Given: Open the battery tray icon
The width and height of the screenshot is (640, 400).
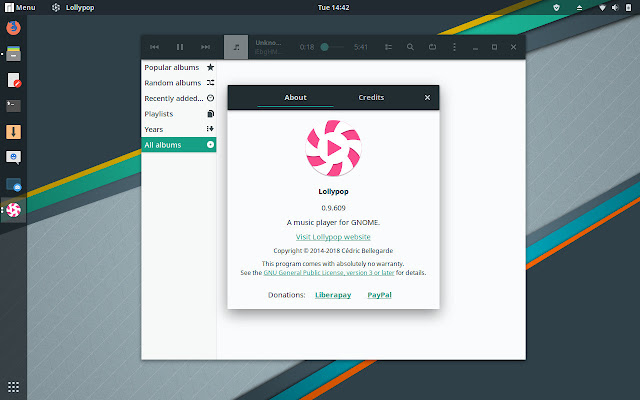Looking at the screenshot, I should 628,7.
